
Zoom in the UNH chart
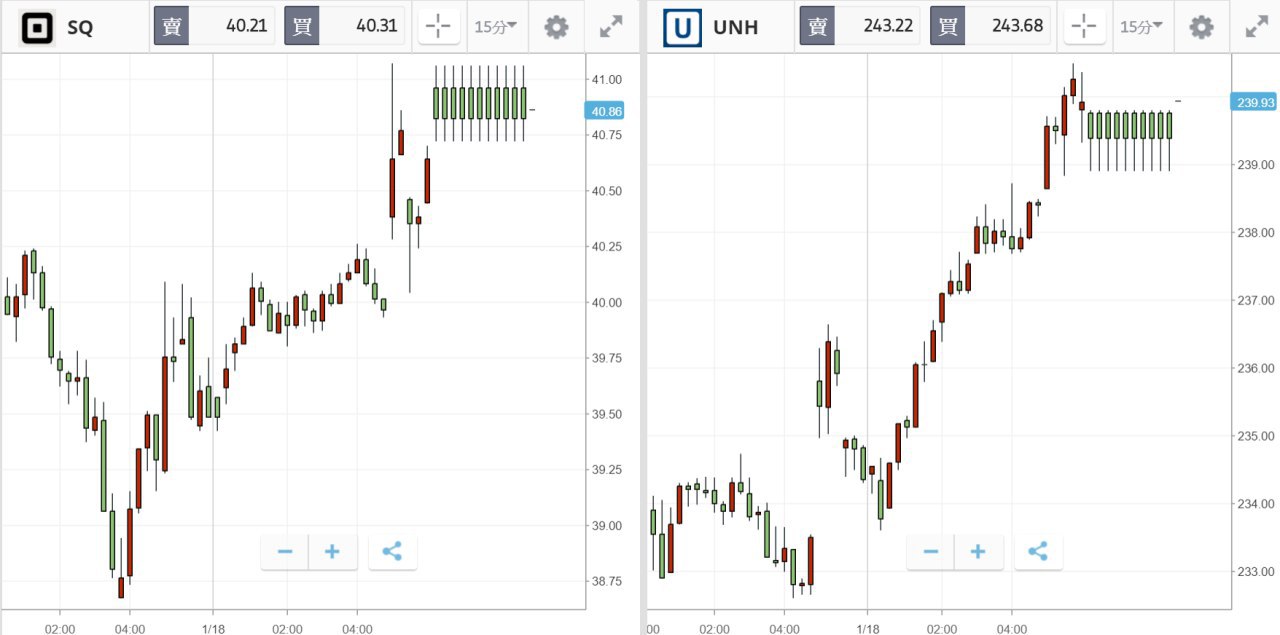click(x=978, y=551)
